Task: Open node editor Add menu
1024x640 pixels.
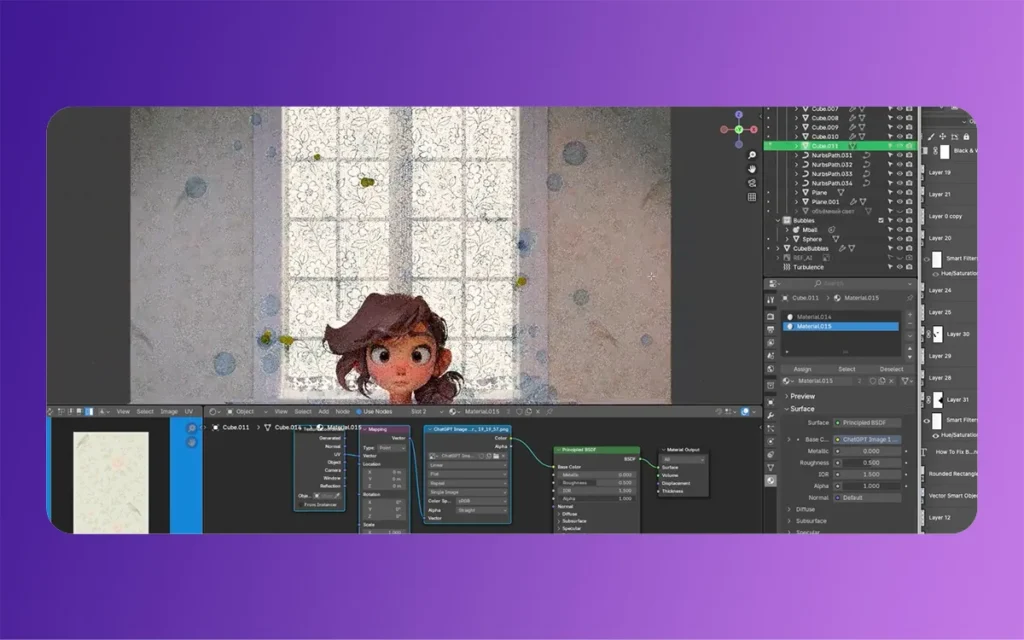Action: click(323, 411)
